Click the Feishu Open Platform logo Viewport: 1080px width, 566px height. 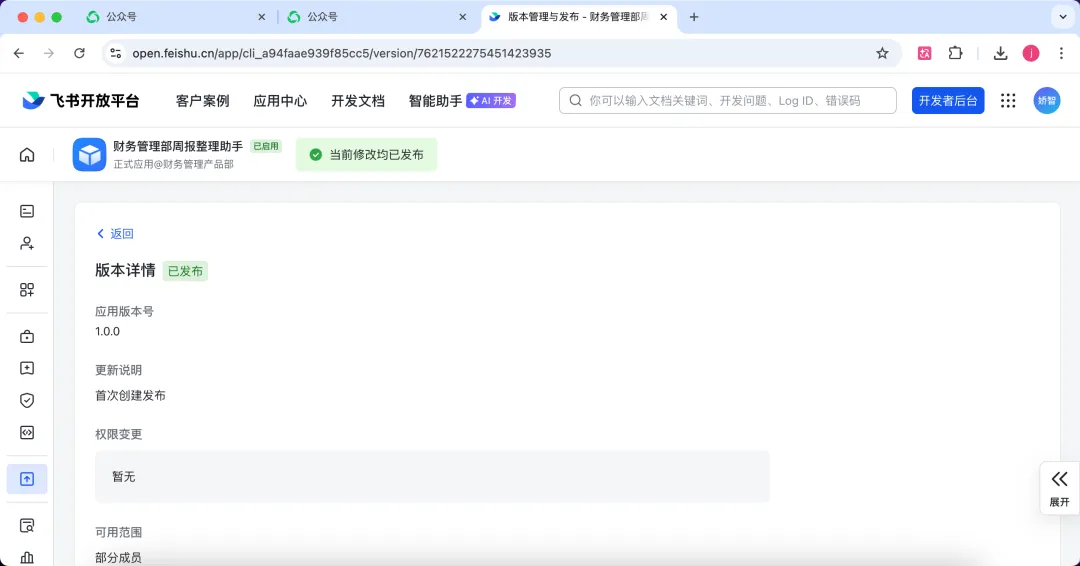point(81,101)
